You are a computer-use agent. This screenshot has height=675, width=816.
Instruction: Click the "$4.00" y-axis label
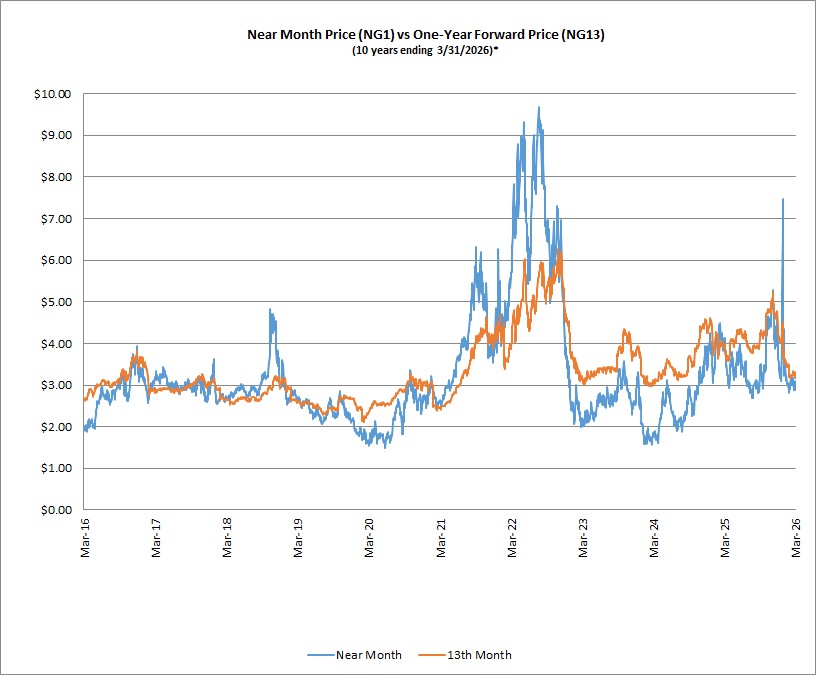click(56, 343)
